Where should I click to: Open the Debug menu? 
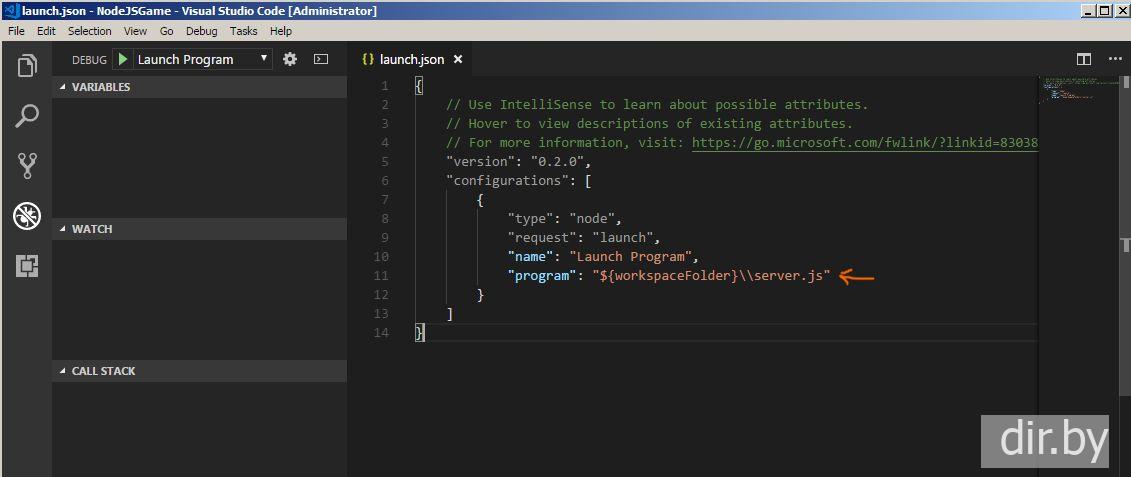click(x=201, y=31)
